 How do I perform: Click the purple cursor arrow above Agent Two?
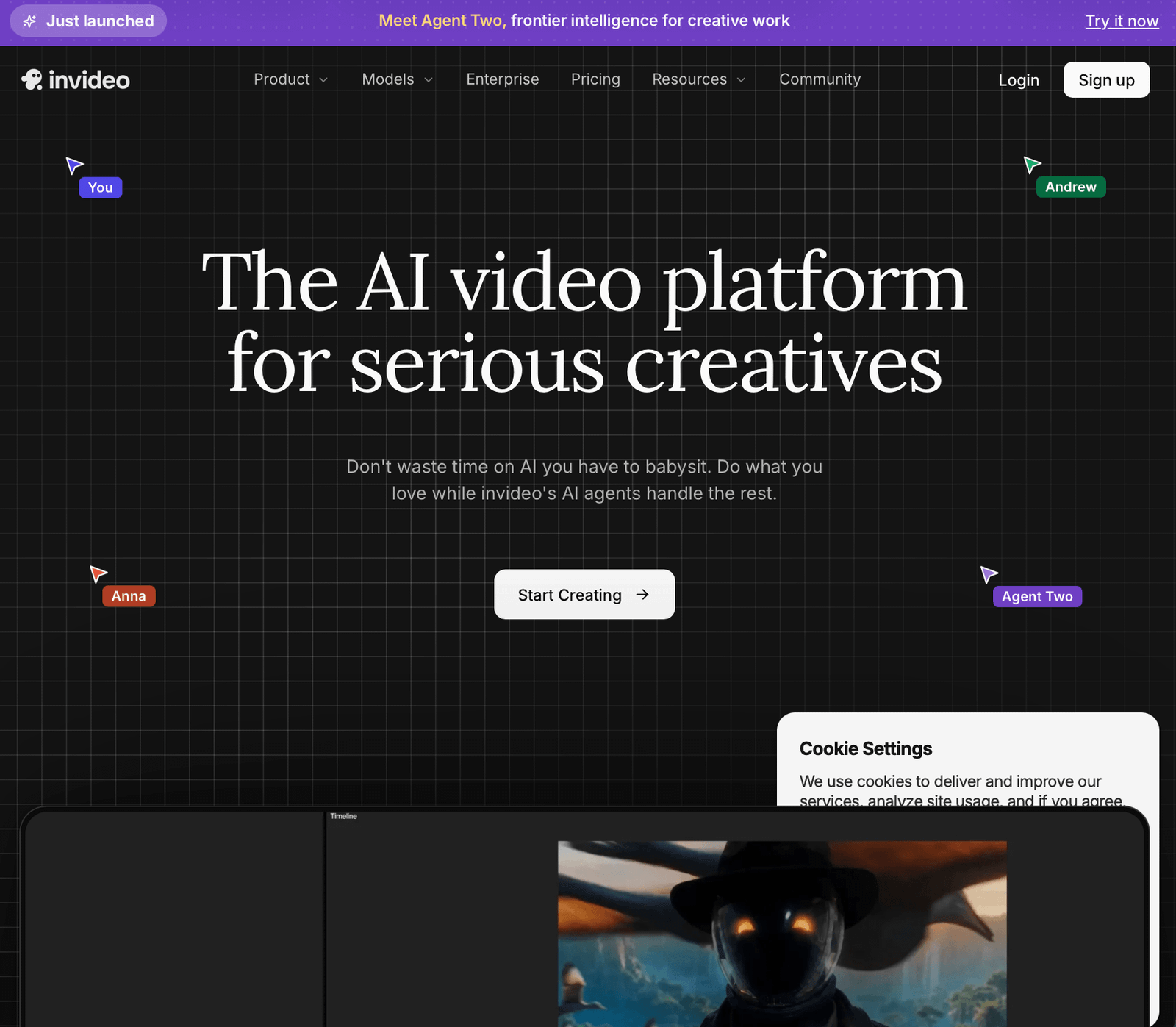[x=989, y=574]
